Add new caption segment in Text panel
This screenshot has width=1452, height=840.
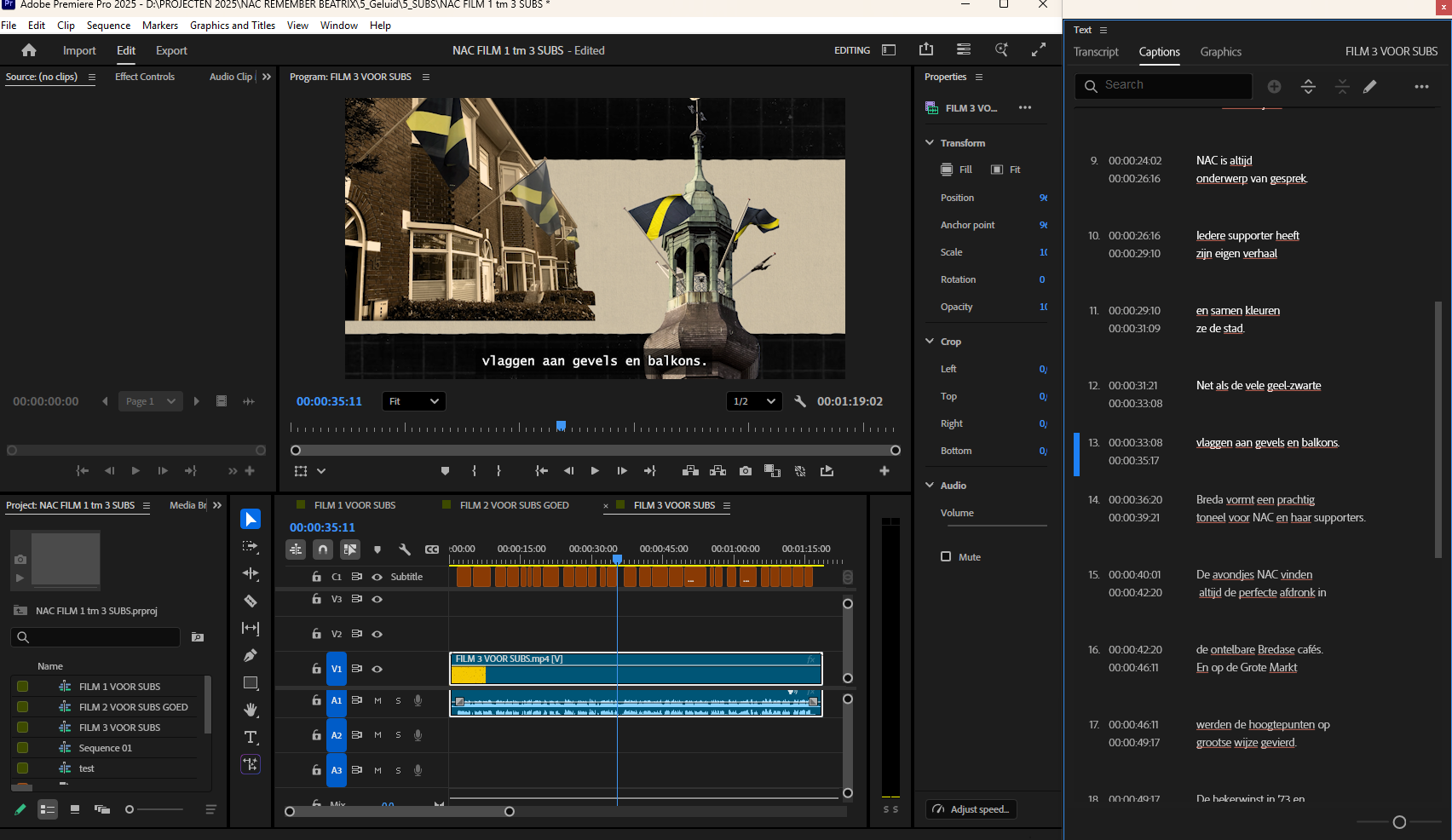point(1274,86)
